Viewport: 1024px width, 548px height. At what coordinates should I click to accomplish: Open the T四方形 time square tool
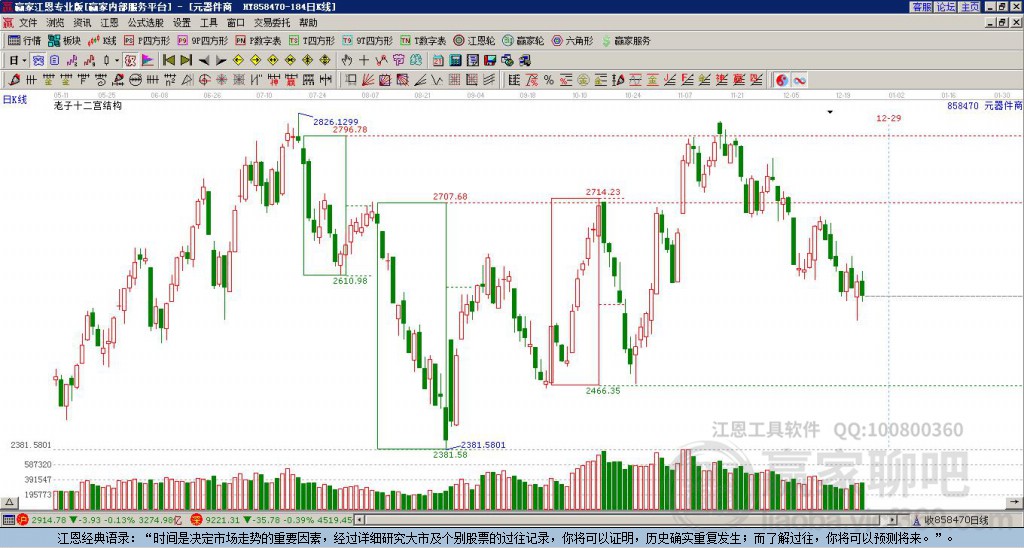pos(312,40)
